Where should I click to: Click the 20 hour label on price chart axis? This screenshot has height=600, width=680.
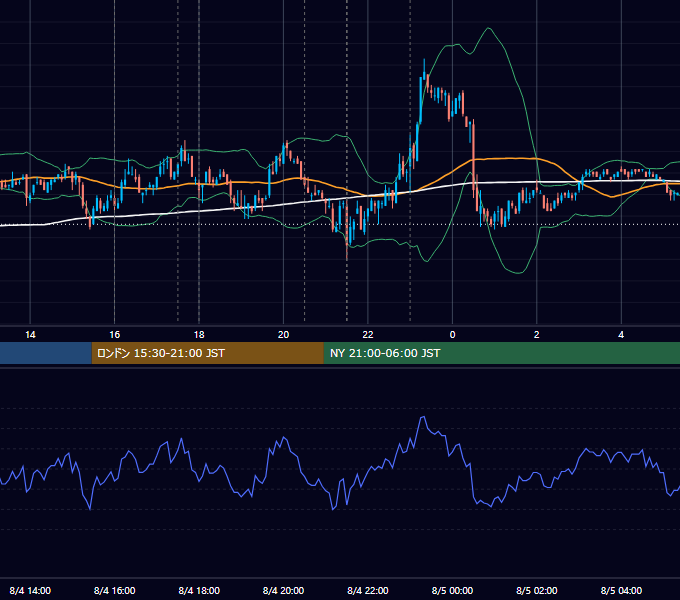(x=283, y=335)
